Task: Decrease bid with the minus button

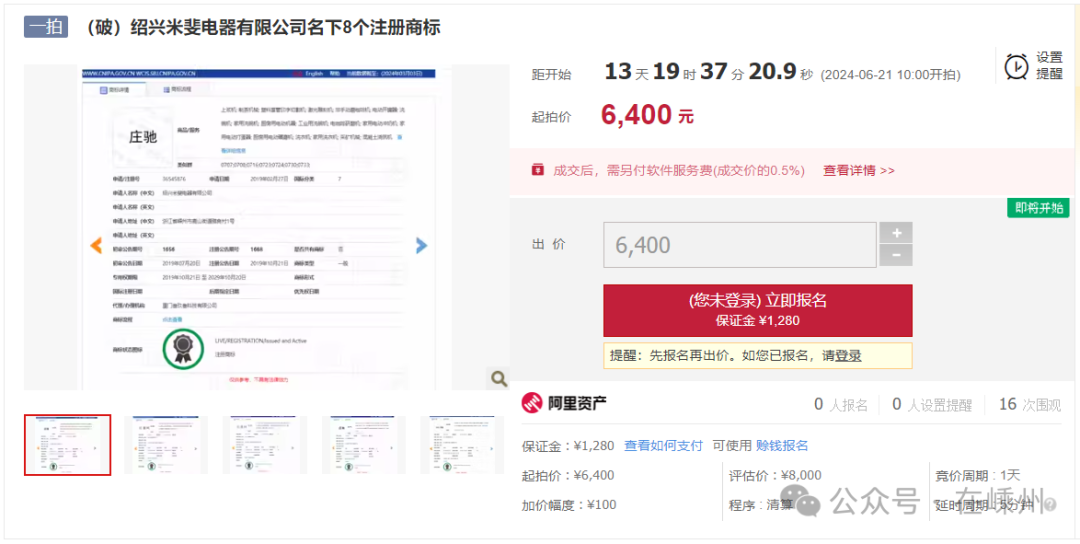Action: point(895,256)
